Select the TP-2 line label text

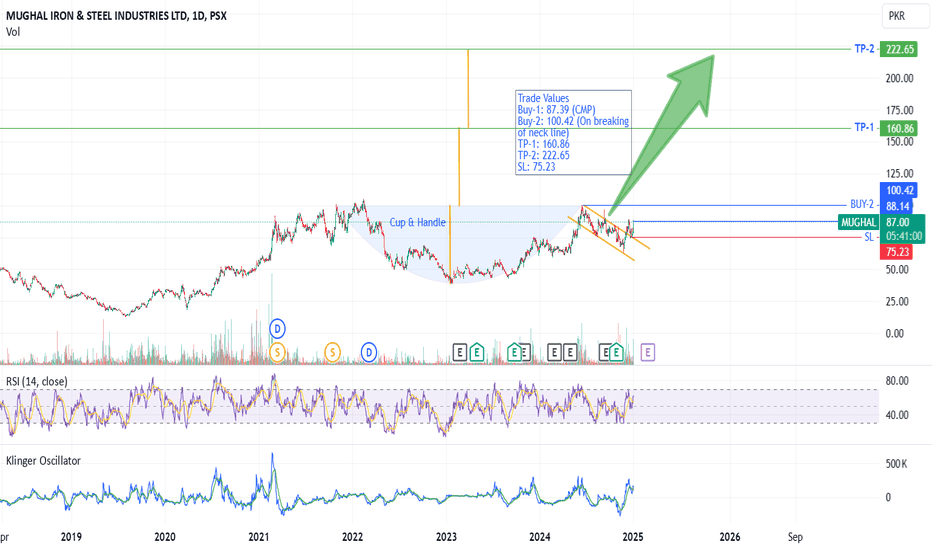864,49
